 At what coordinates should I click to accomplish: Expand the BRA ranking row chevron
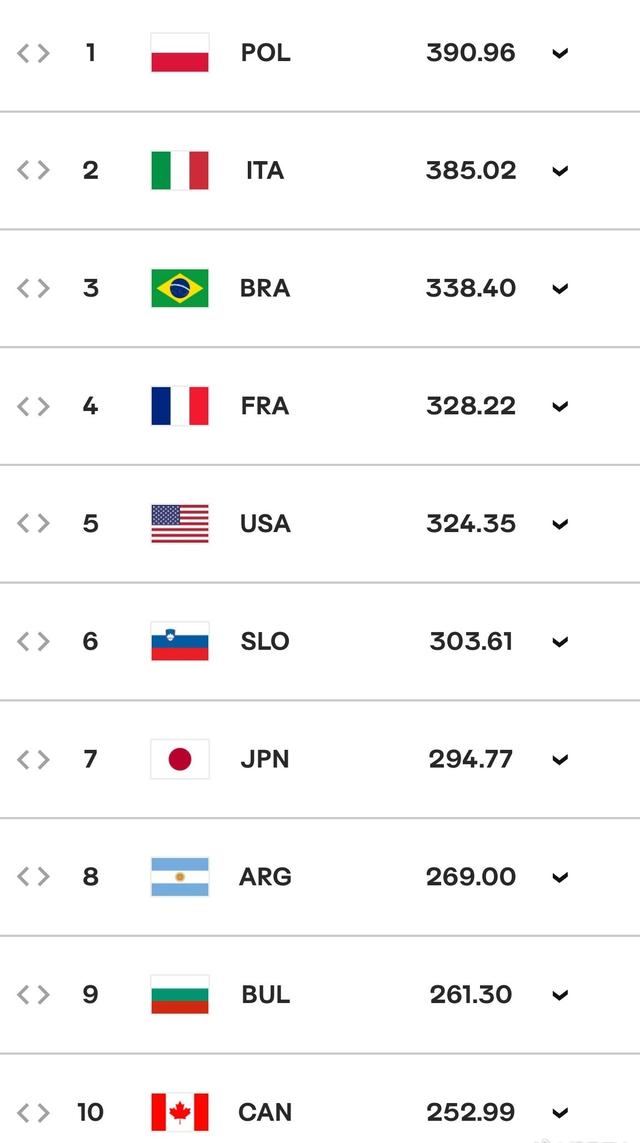coord(560,289)
